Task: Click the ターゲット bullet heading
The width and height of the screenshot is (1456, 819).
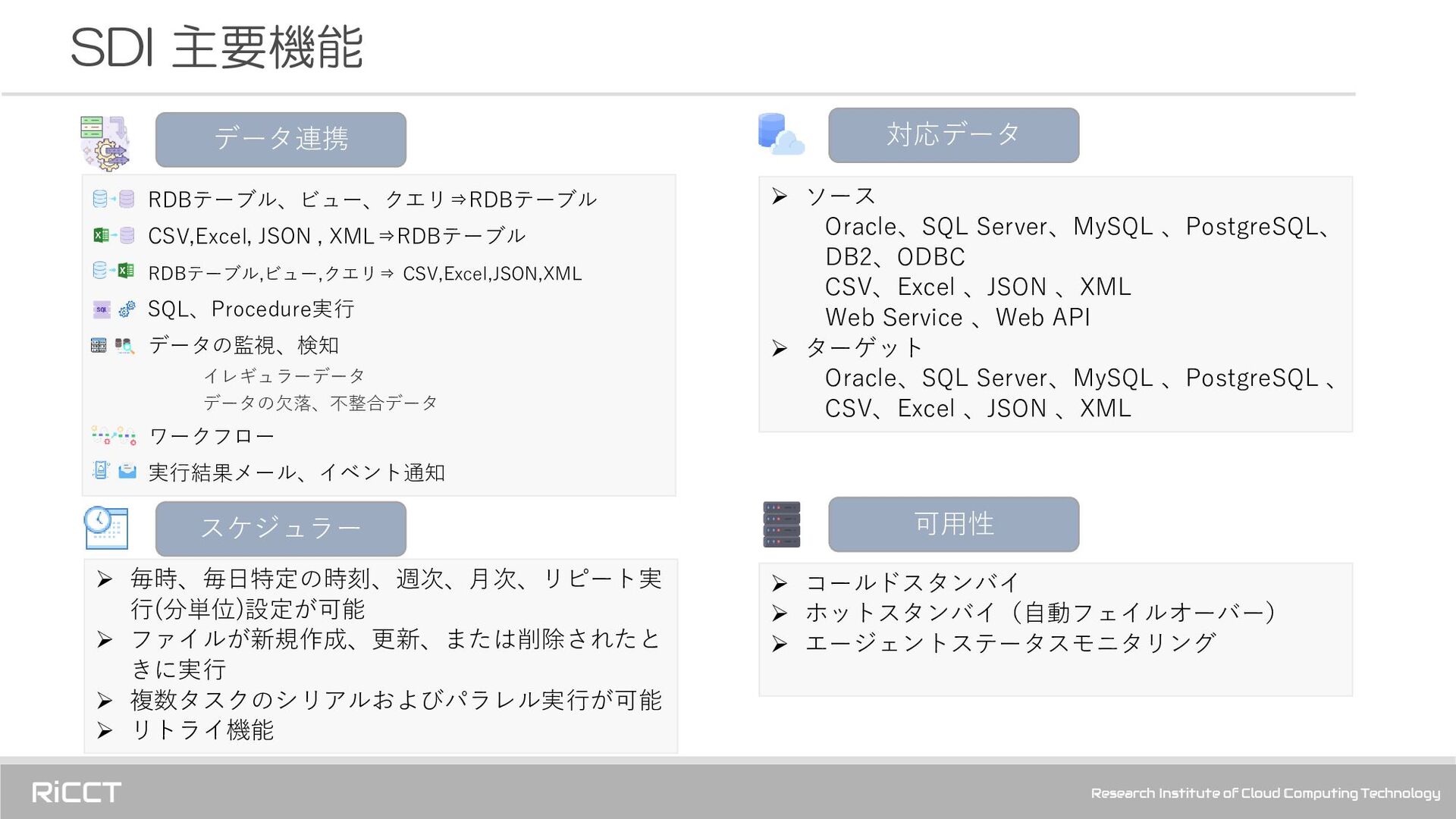Action: pos(864,347)
